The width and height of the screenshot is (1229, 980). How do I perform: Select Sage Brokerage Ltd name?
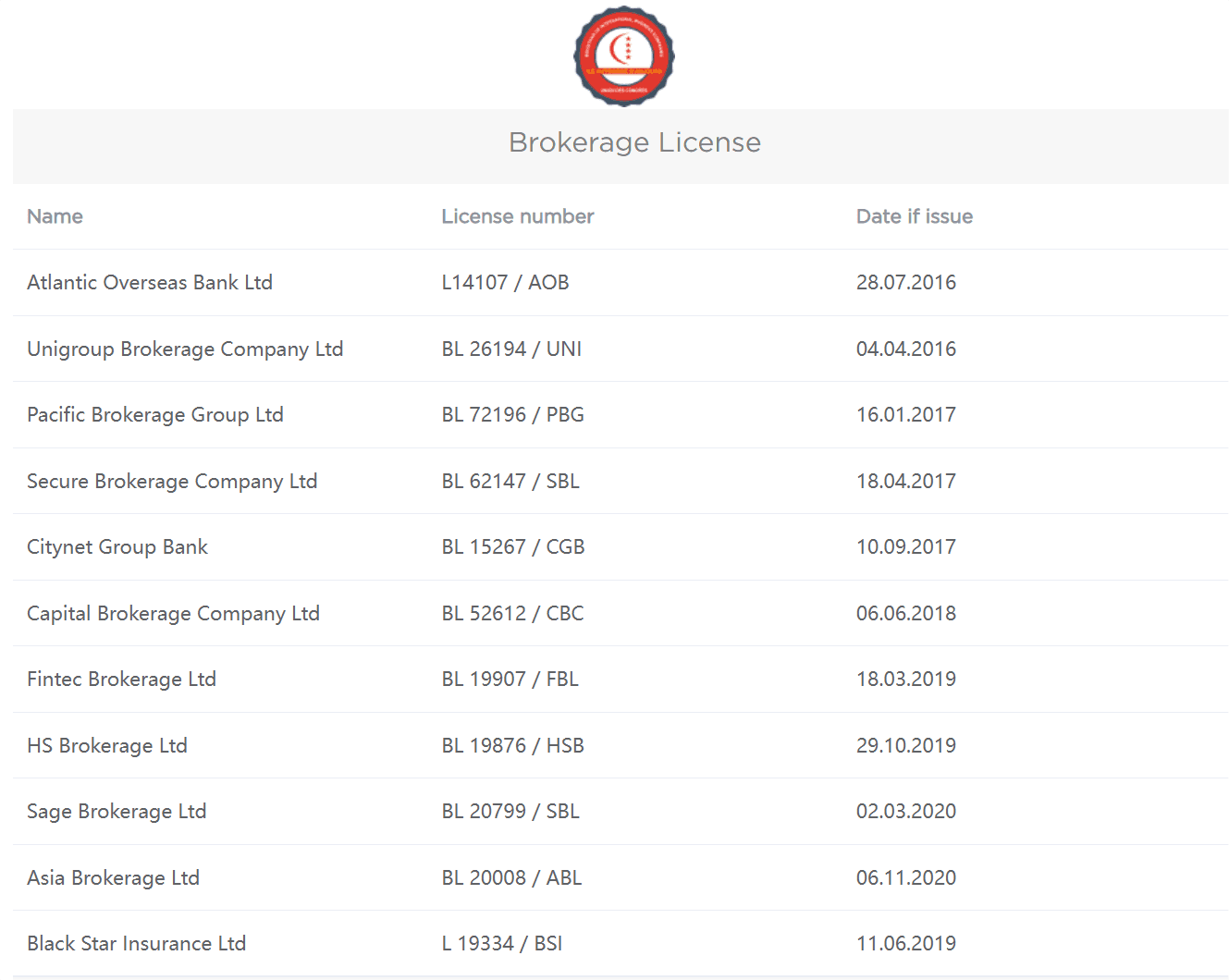[x=117, y=812]
